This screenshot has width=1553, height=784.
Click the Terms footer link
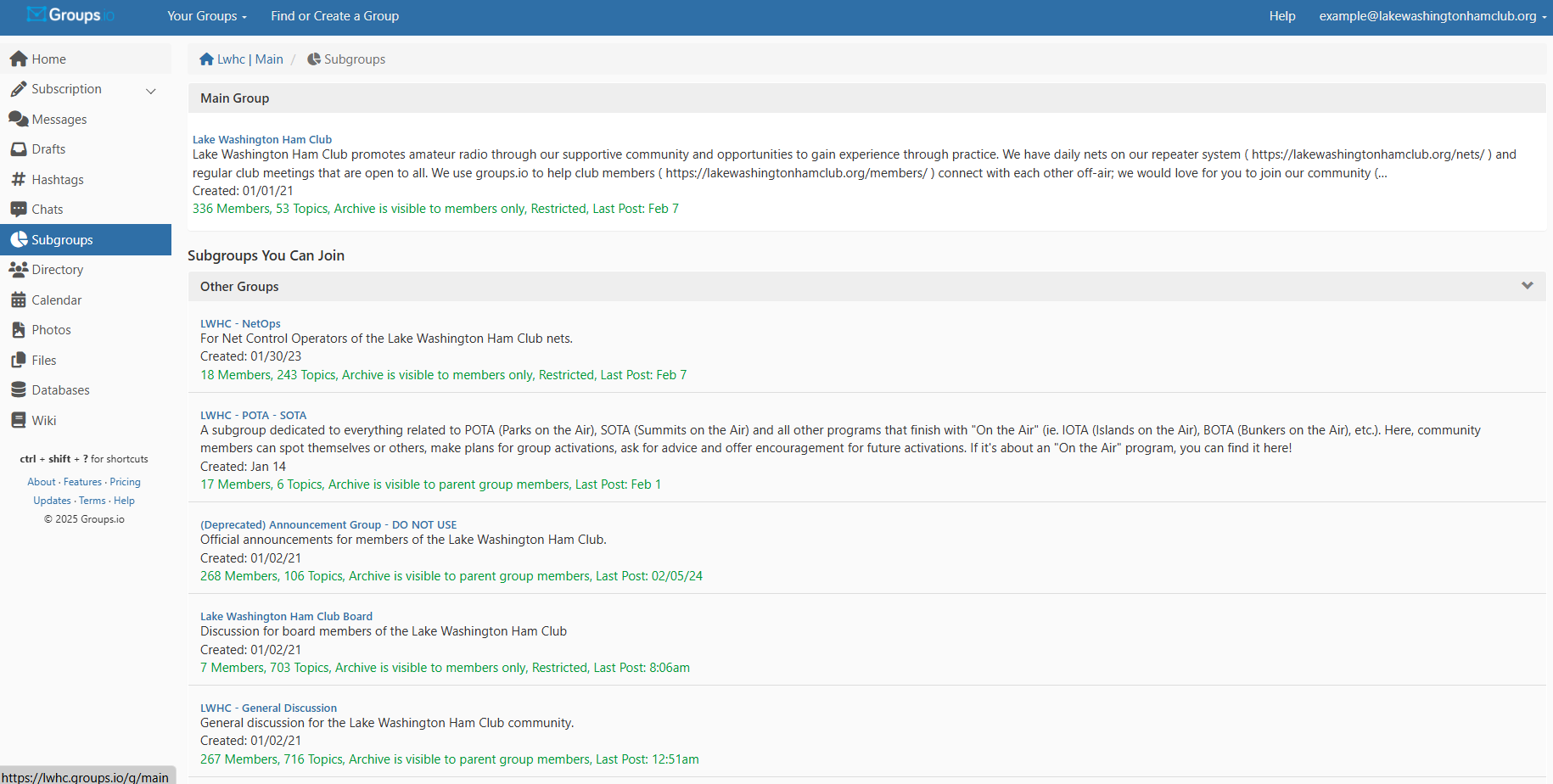click(x=93, y=501)
